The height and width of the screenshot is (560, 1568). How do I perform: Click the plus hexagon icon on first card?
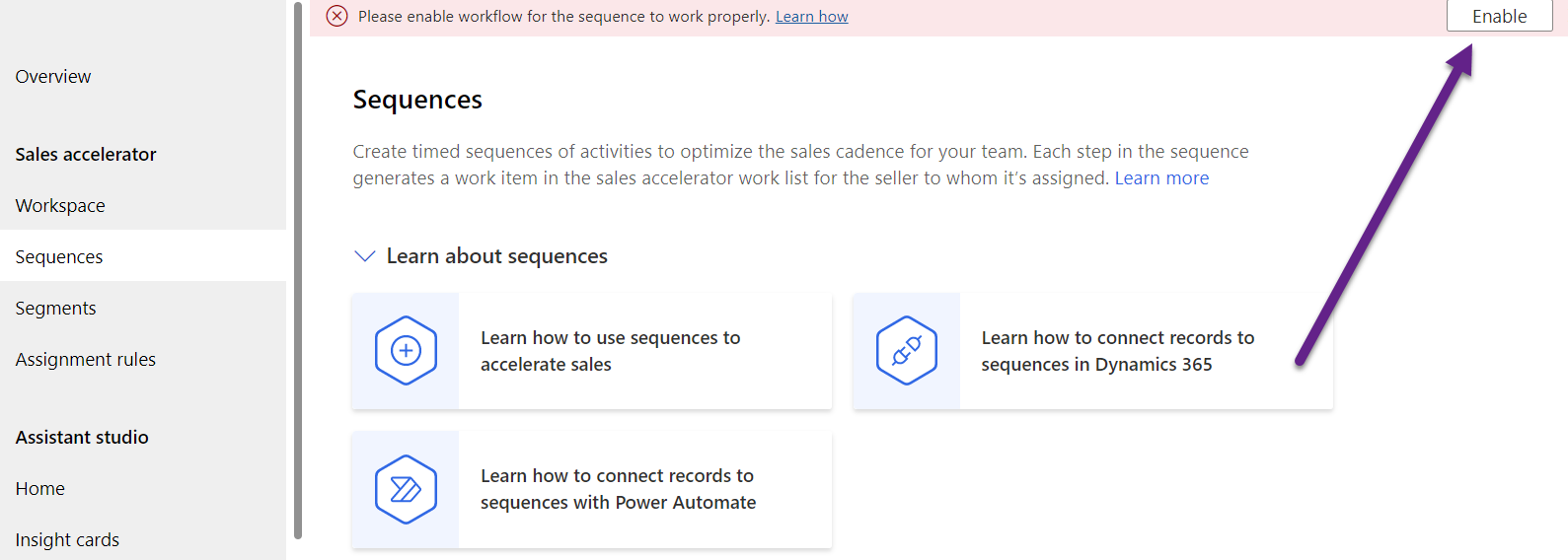coord(406,351)
